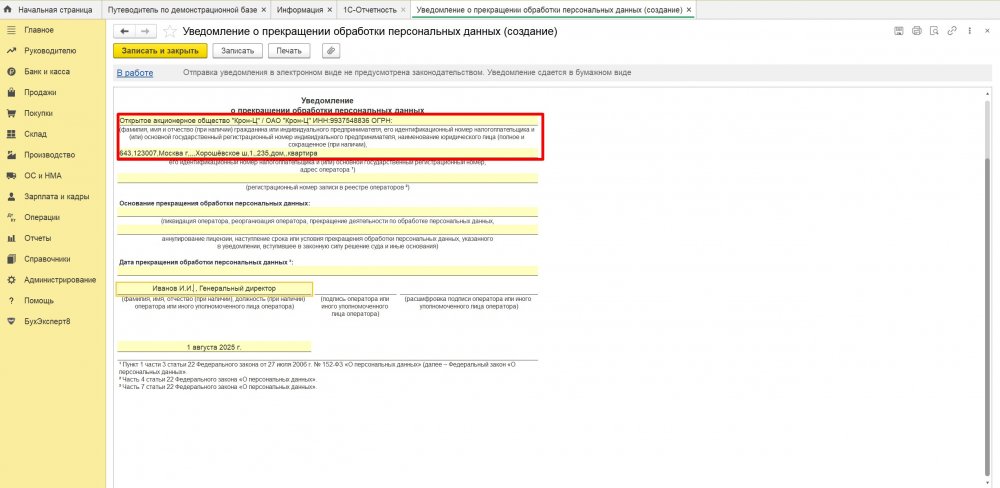
Task: Open the Склад section in sidebar
Action: pos(35,134)
